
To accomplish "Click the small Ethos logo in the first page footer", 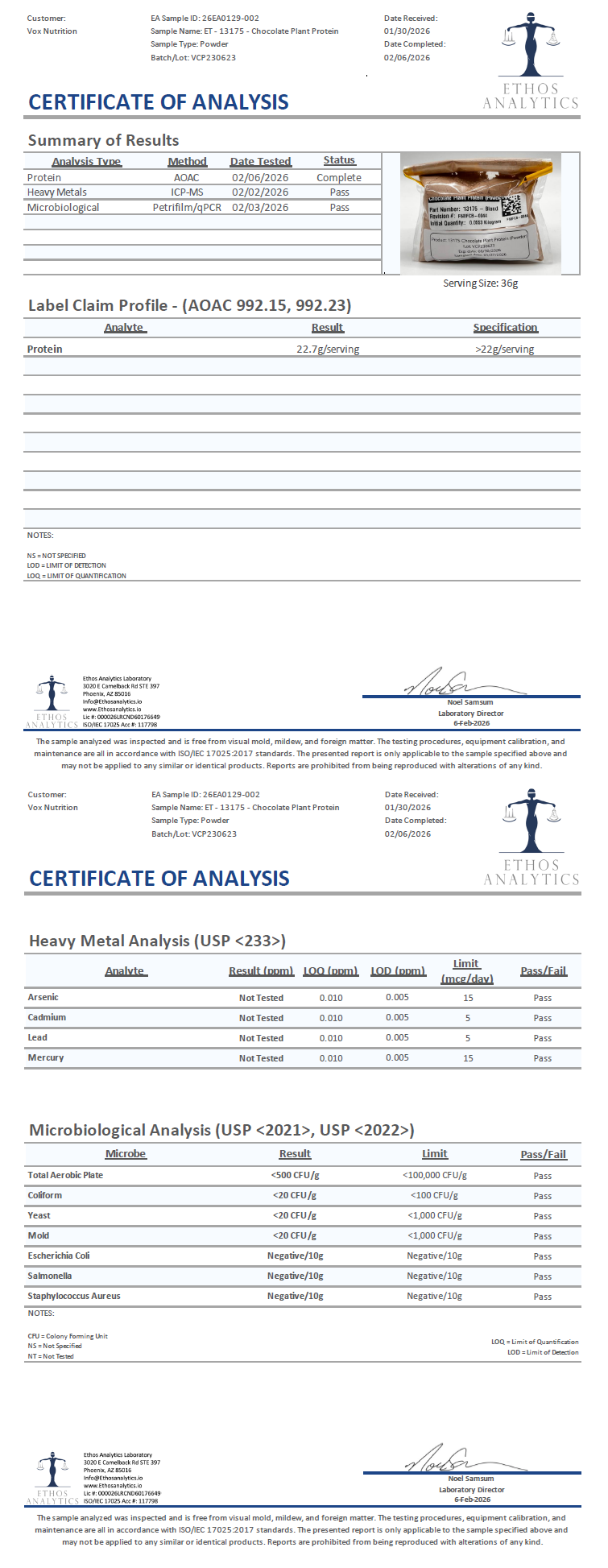I will [x=52, y=702].
